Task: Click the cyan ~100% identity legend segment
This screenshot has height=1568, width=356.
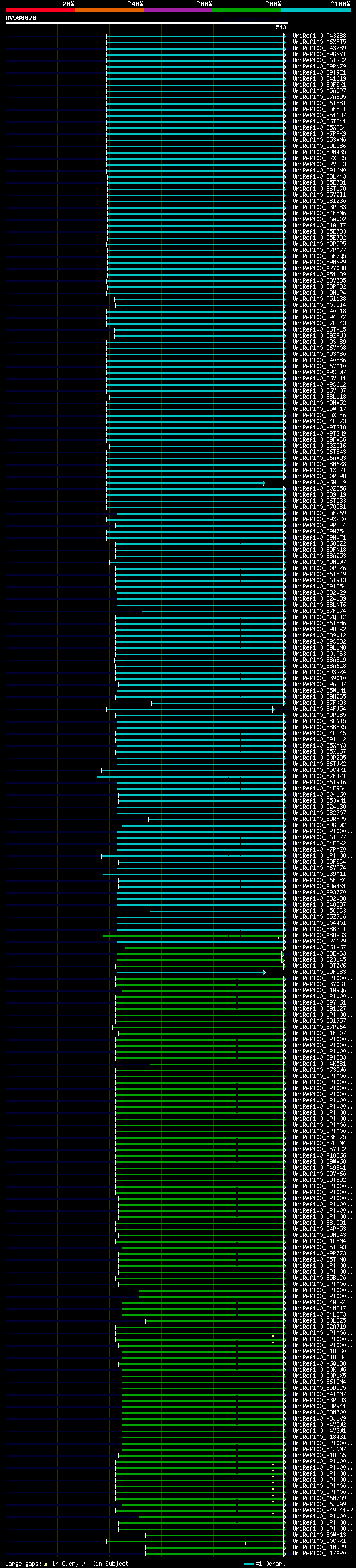Action: [317, 10]
